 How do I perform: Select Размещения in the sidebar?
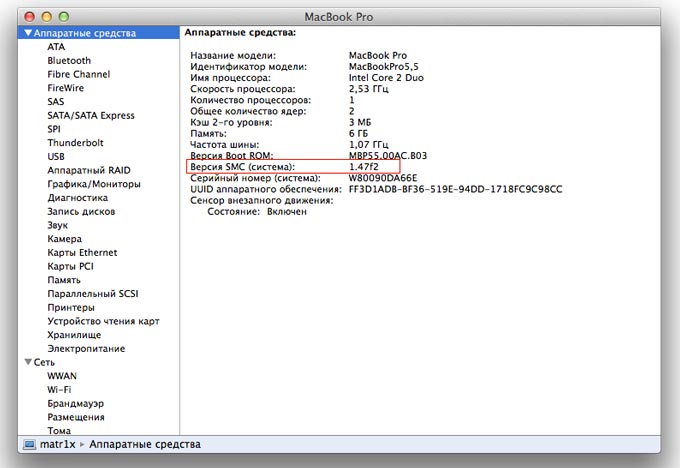75,417
